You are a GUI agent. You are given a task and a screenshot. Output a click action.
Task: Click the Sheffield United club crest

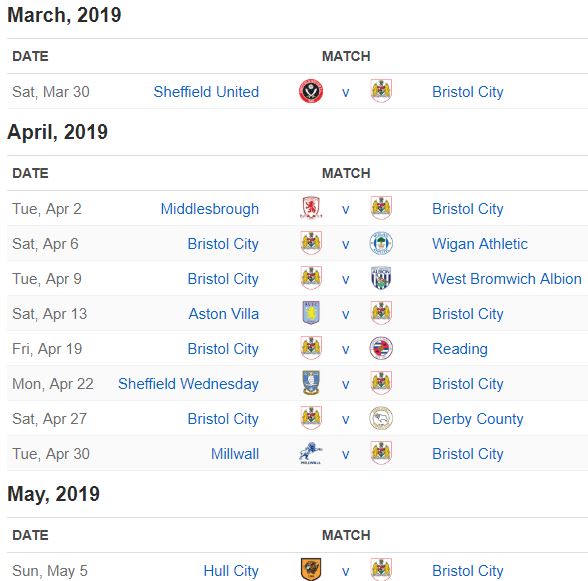[x=311, y=91]
